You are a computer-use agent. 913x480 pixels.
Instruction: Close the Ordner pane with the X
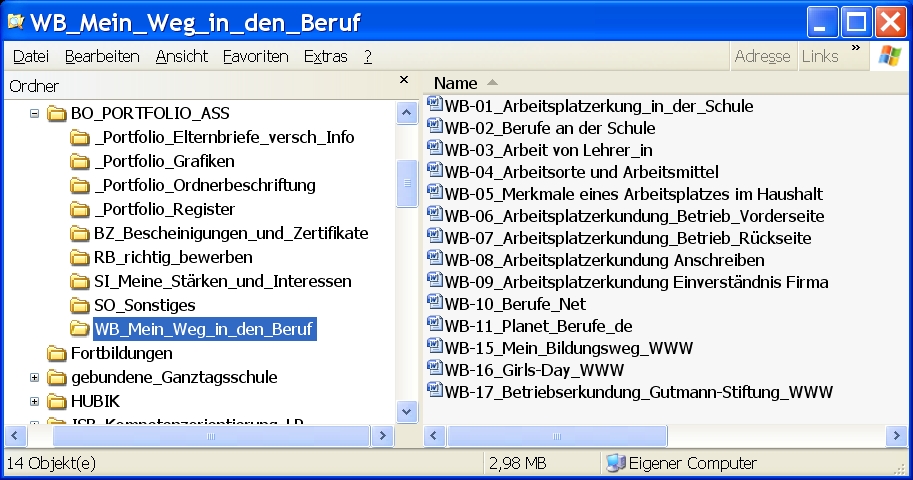pyautogui.click(x=404, y=80)
